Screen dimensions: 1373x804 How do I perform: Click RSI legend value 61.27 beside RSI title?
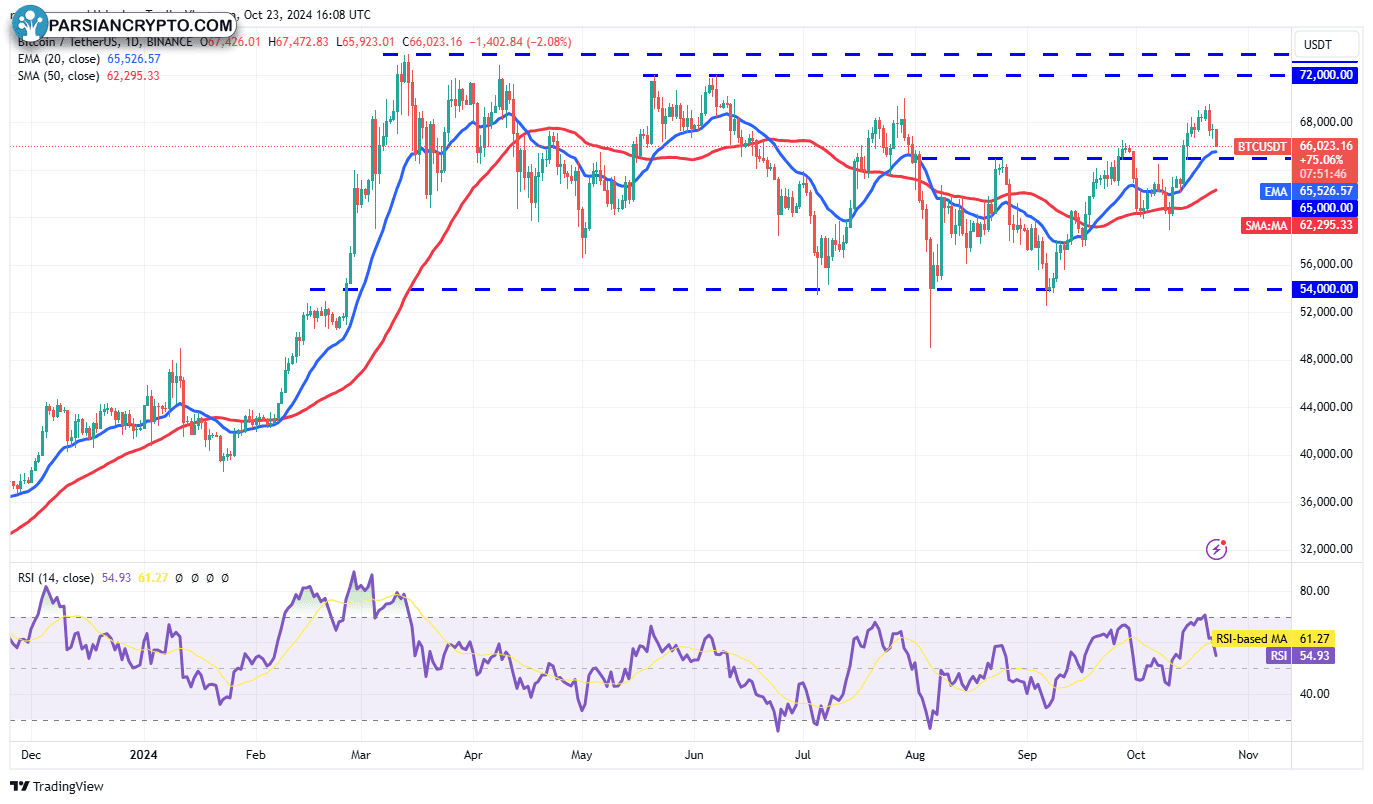152,578
